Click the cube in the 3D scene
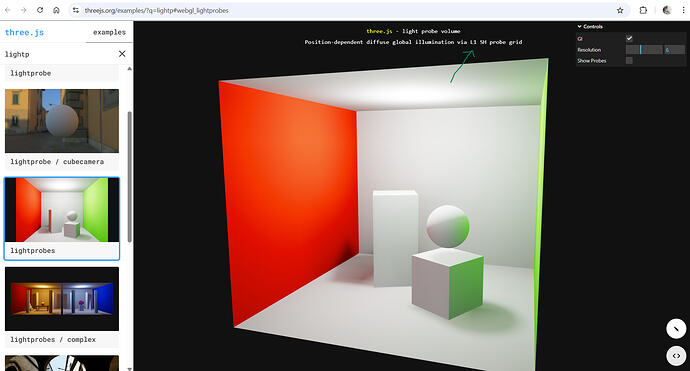This screenshot has width=690, height=371. pos(448,284)
